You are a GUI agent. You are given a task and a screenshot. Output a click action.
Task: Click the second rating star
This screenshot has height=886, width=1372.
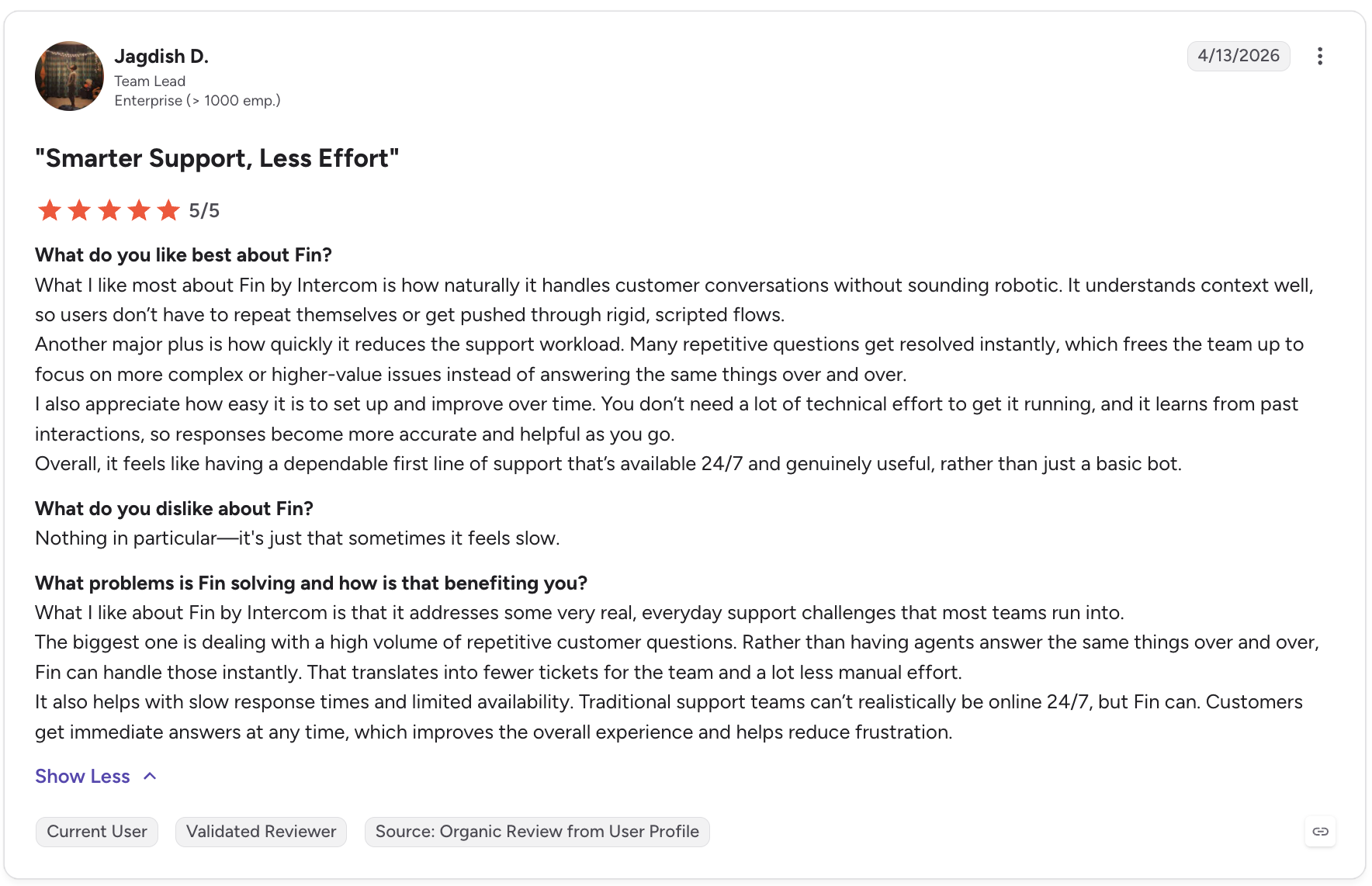79,210
